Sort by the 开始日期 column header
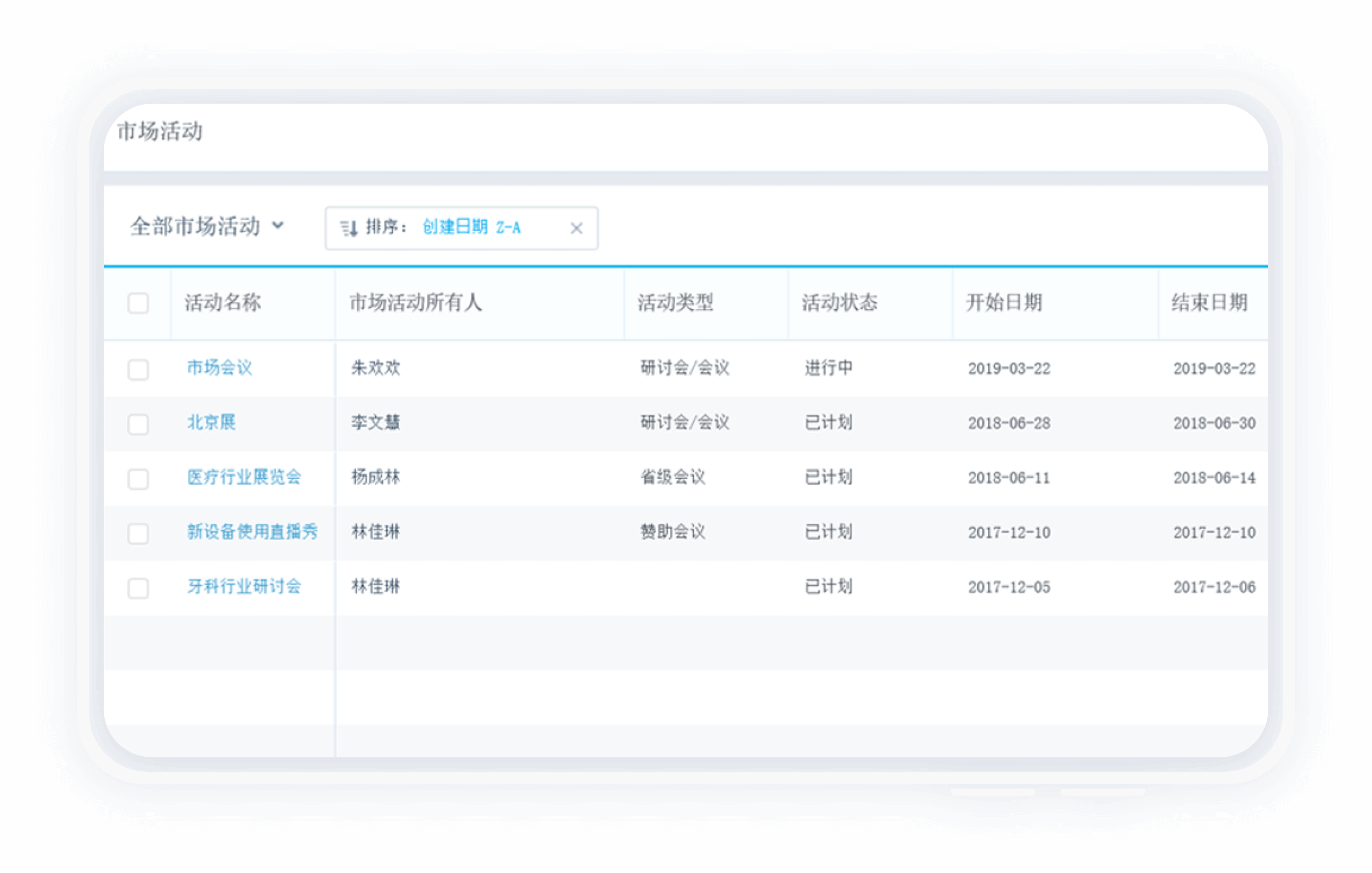The image size is (1372, 873). point(1004,302)
